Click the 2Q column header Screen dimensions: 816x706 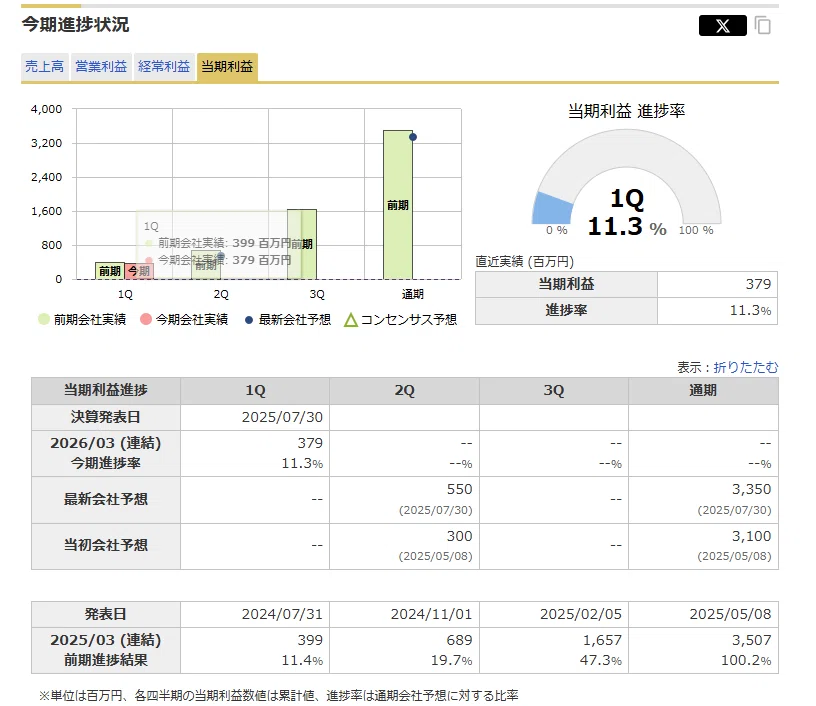(404, 391)
